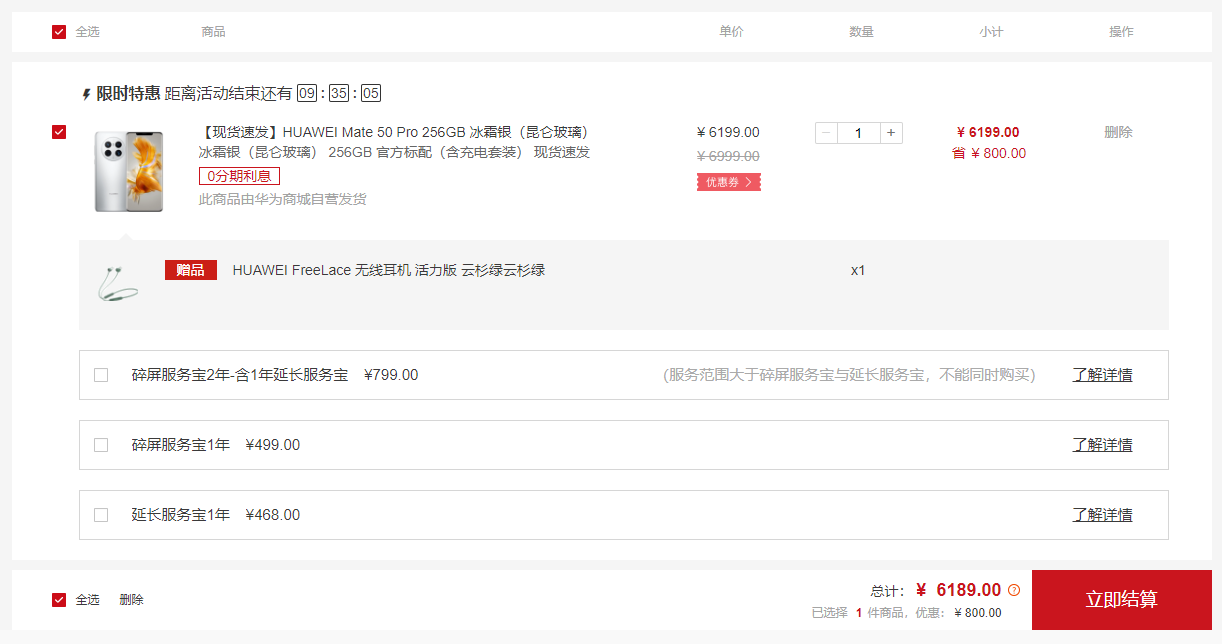1222x644 pixels.
Task: Click the bottom bar 删除 link
Action: click(131, 600)
